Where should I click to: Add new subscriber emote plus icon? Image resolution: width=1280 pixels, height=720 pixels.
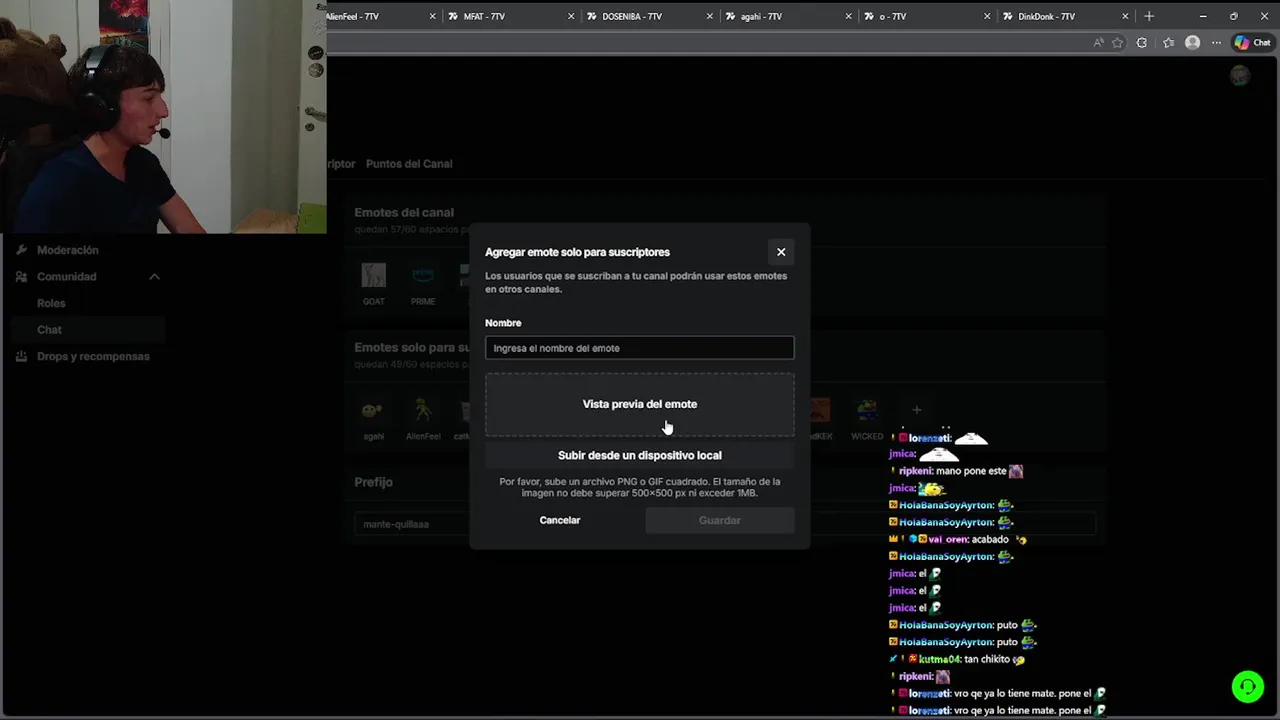coord(916,410)
